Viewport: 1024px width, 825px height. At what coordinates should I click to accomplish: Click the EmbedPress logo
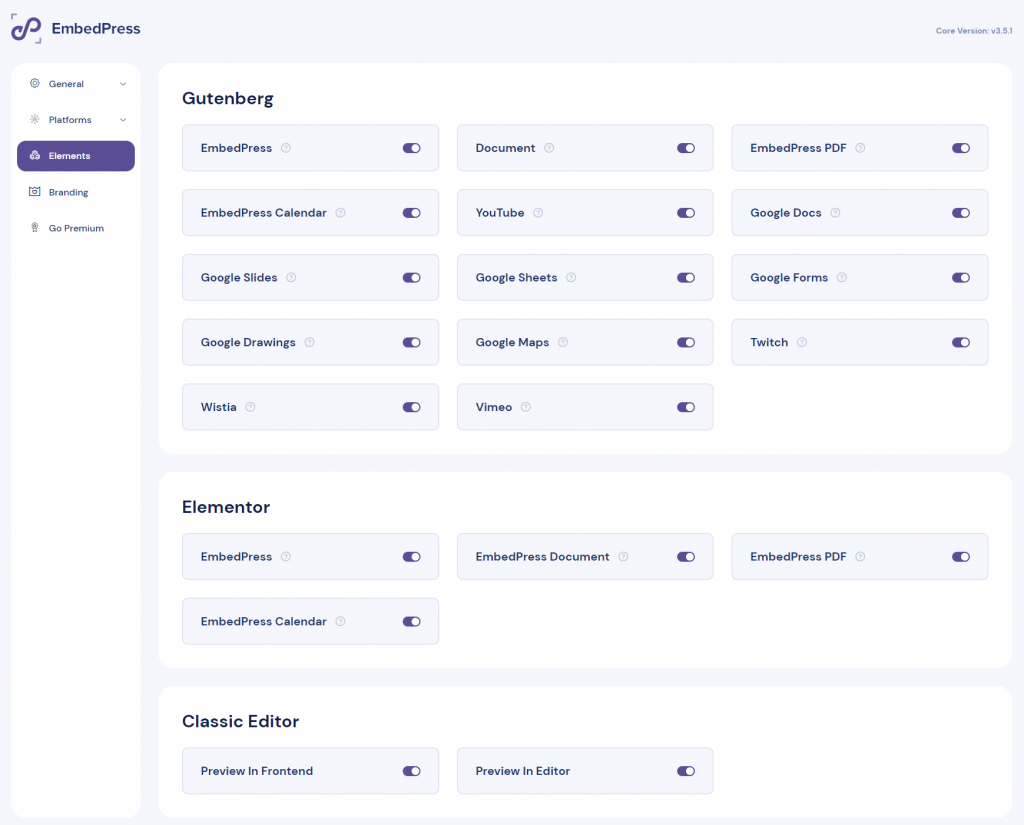coord(26,29)
